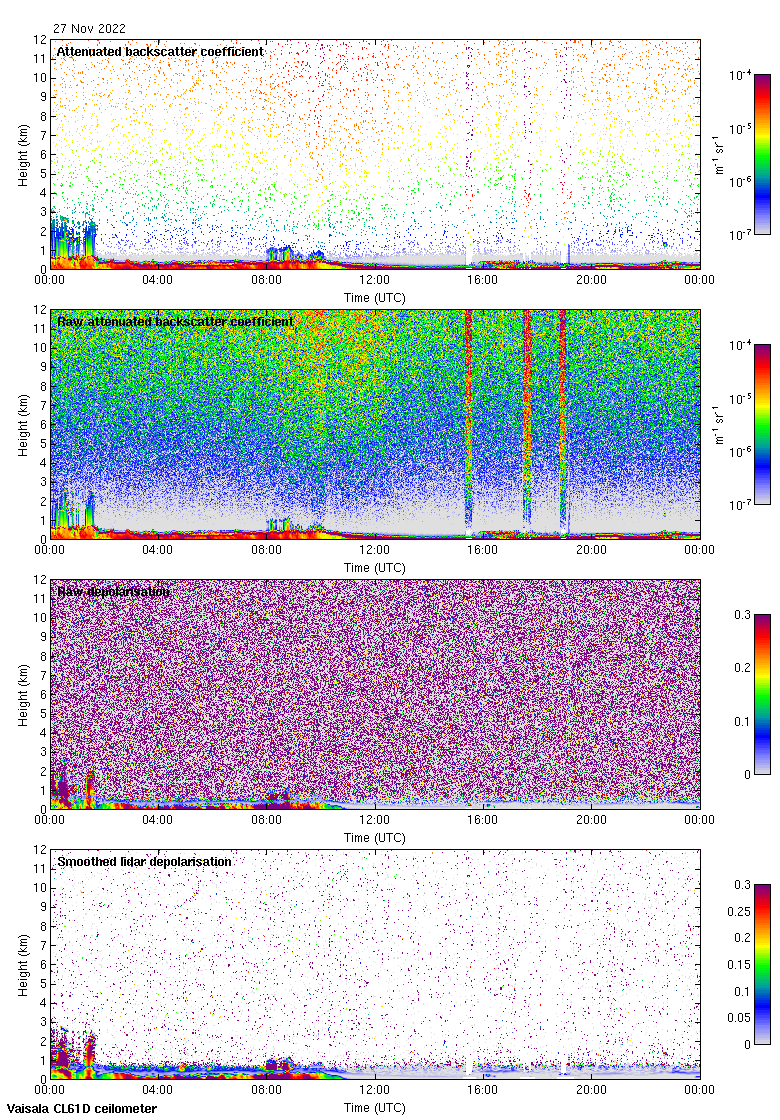Click the "Height (km)" label of the Smoothed lidar panel
The height and width of the screenshot is (1120, 780).
(x=24, y=965)
